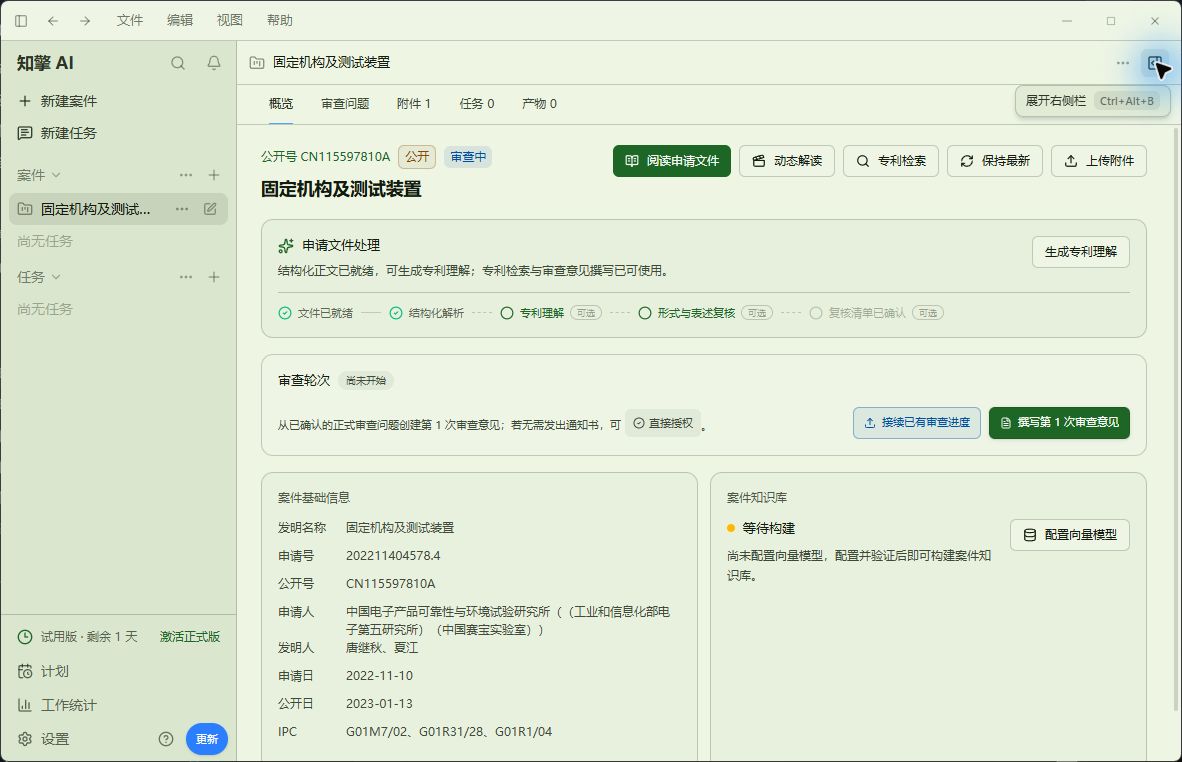1182x762 pixels.
Task: Click the 公开 status tag
Action: (417, 157)
